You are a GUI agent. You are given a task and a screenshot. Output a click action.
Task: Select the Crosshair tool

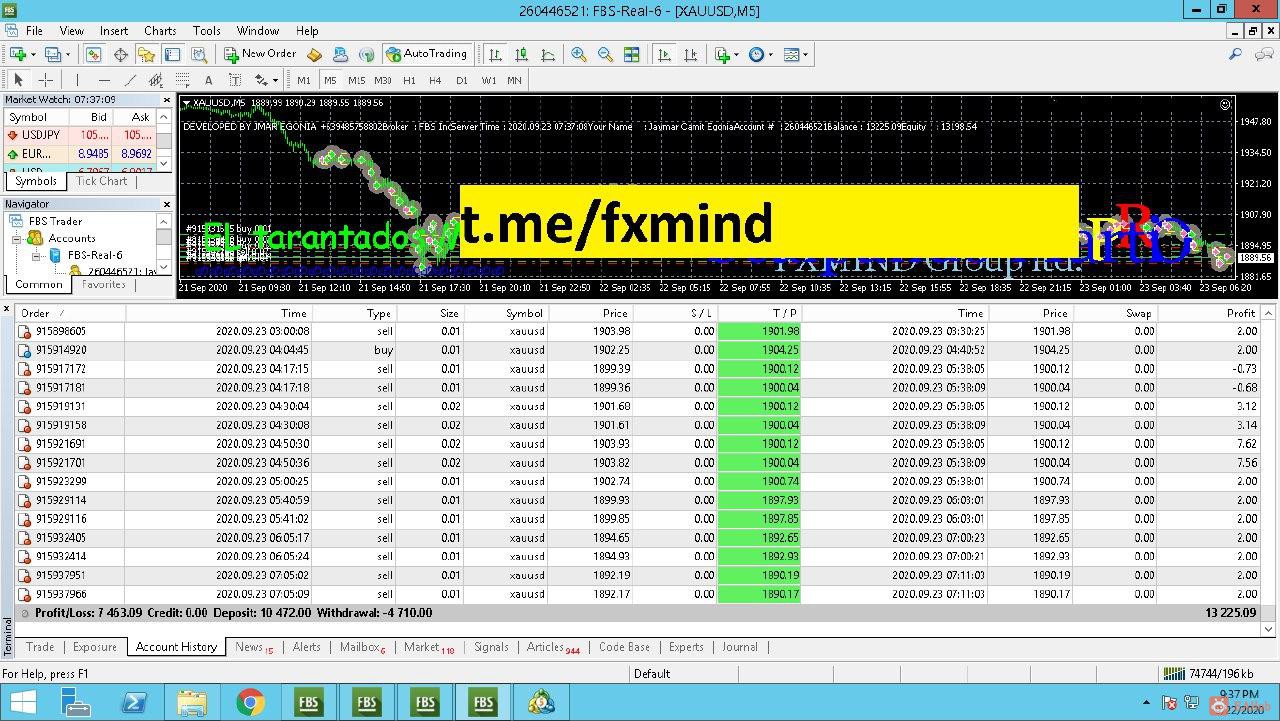tap(45, 80)
